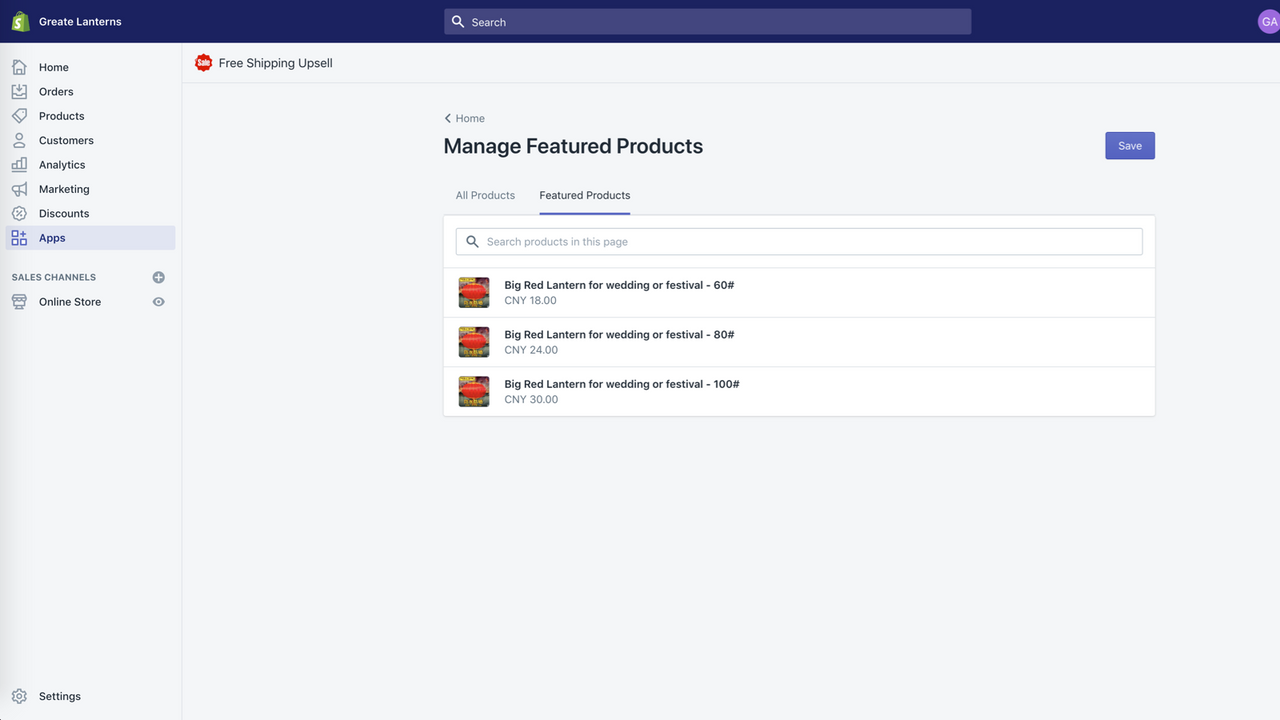Click the 100# lantern thumbnail
Screen dimensions: 1280x720
[474, 392]
